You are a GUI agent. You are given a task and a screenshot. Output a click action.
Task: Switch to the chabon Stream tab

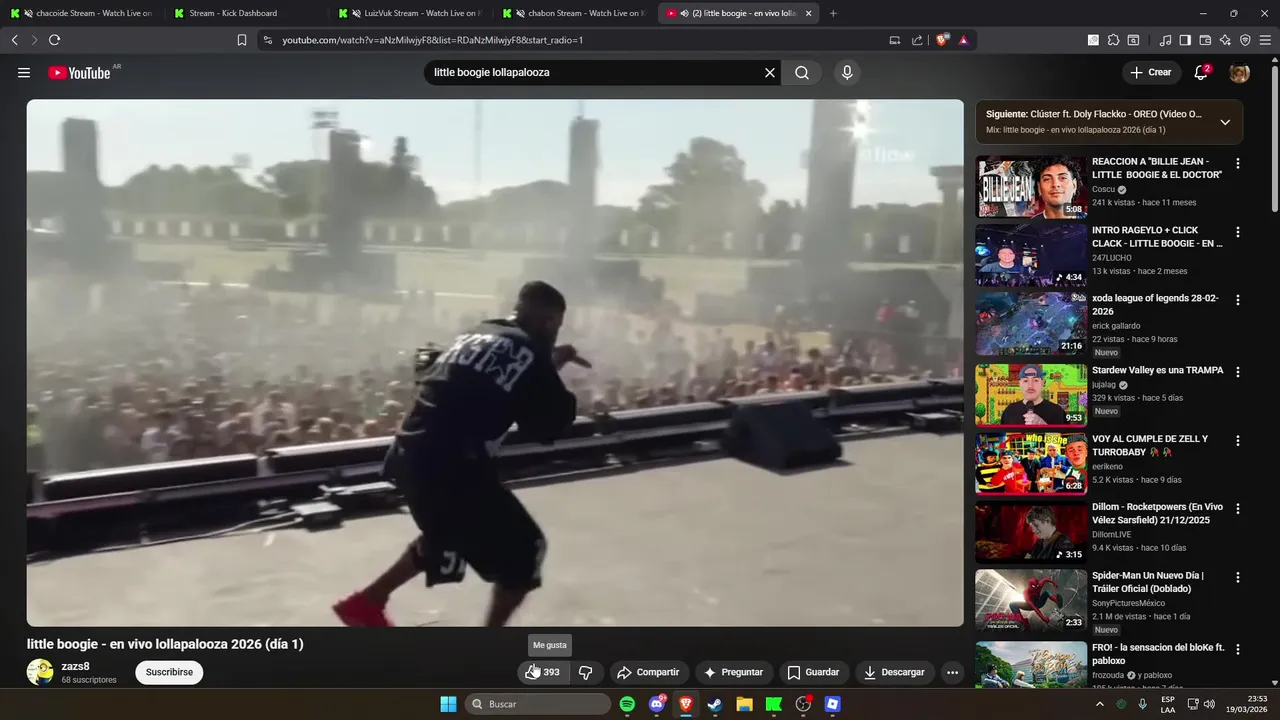click(x=573, y=13)
